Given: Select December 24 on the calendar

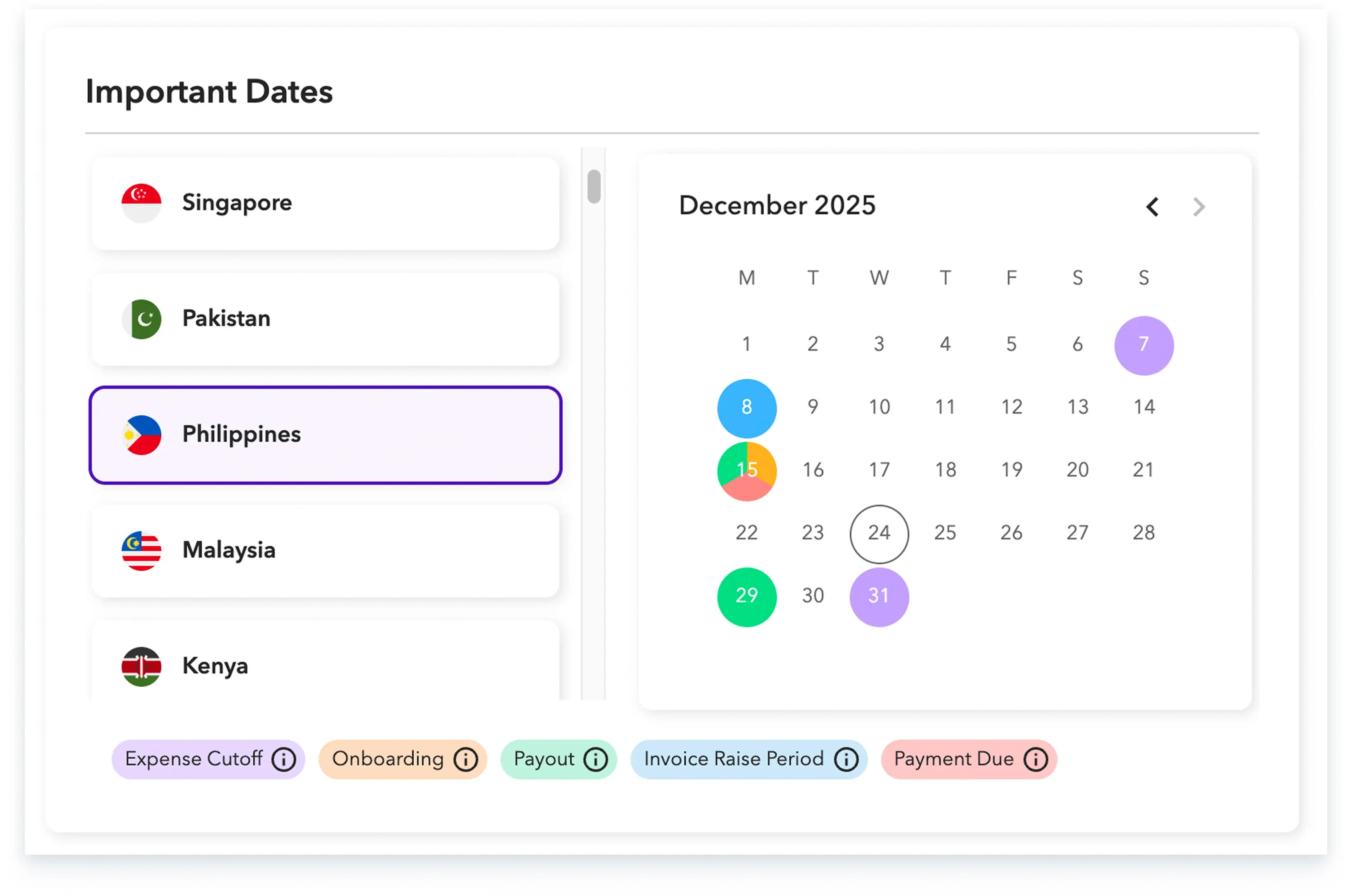Looking at the screenshot, I should click(x=879, y=533).
